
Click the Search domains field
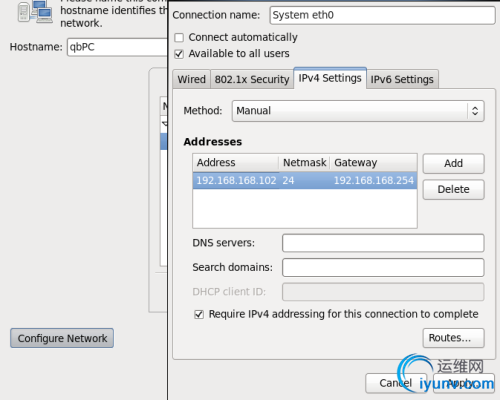[383, 267]
